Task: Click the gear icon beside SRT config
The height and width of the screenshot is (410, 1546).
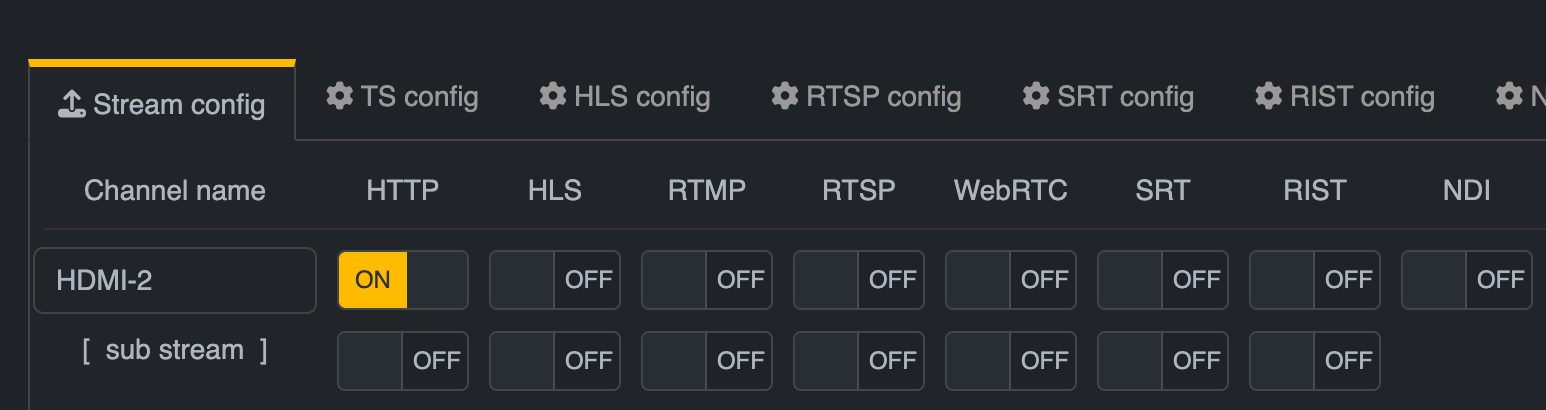Action: coord(1036,97)
